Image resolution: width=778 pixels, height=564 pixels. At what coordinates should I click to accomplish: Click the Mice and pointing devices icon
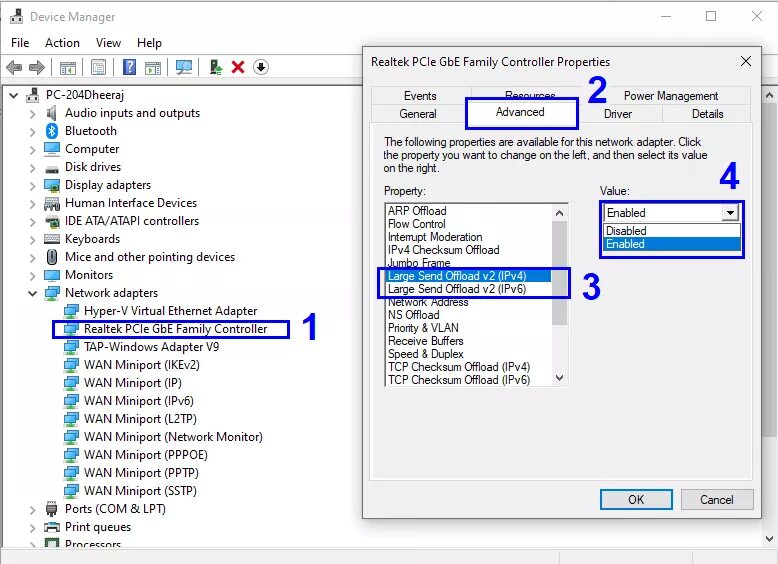tap(52, 257)
